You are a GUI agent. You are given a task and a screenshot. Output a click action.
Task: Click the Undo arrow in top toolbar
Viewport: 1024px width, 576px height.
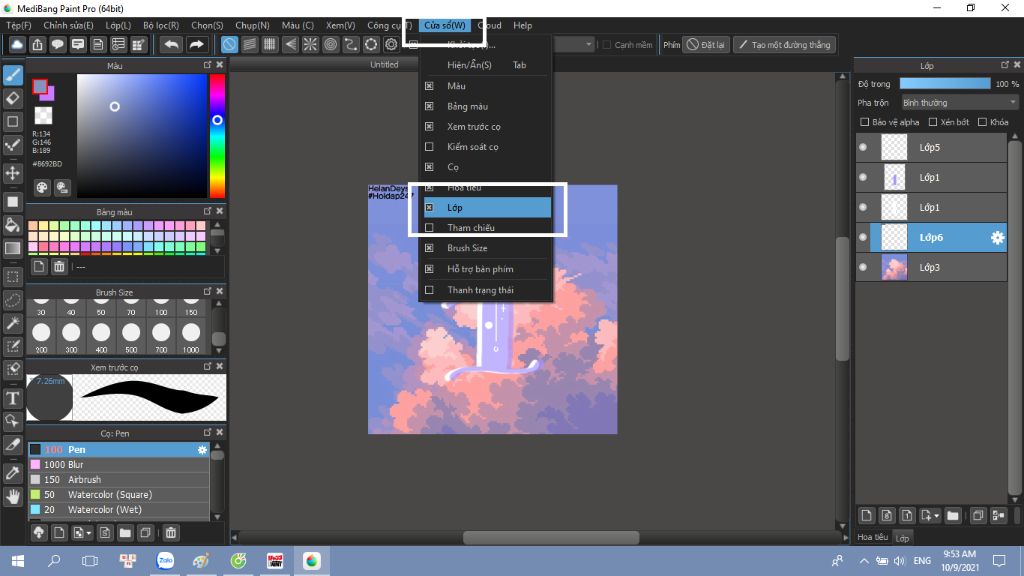[171, 44]
